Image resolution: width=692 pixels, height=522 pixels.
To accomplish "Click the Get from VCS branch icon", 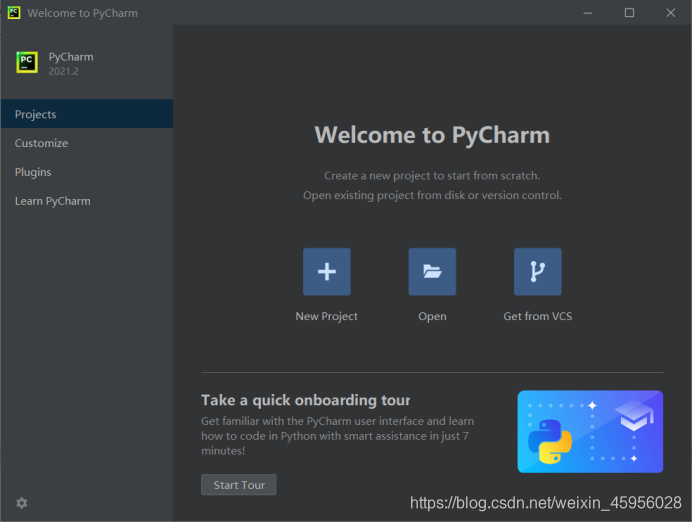I will tap(538, 271).
